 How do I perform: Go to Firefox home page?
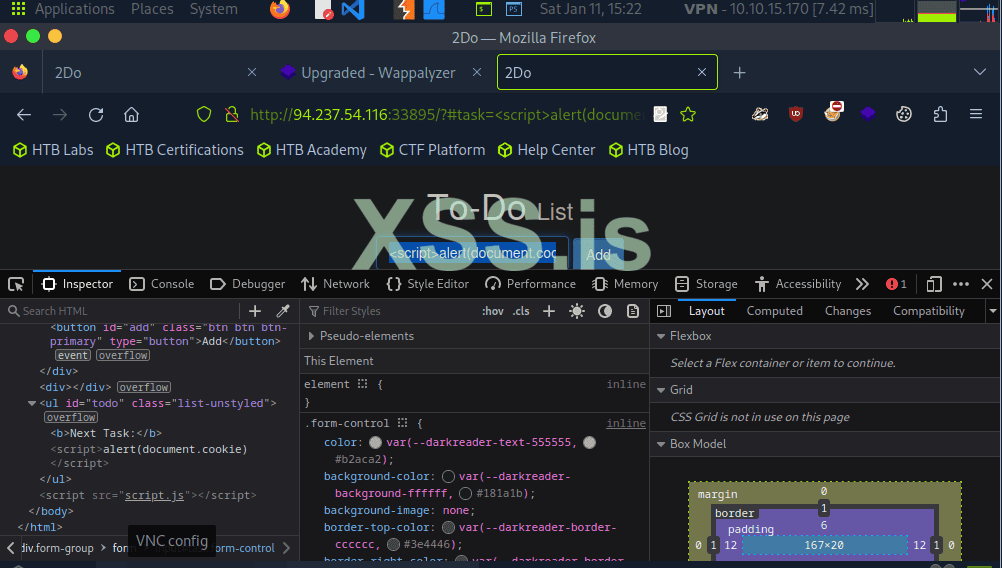(132, 114)
